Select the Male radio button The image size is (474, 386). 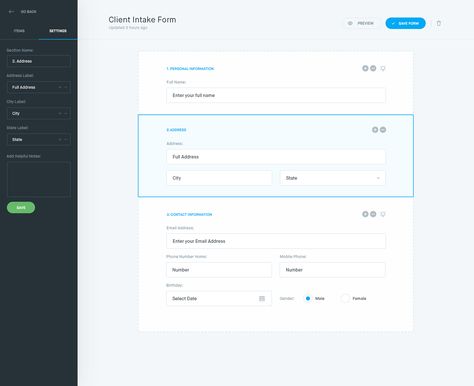pyautogui.click(x=308, y=298)
